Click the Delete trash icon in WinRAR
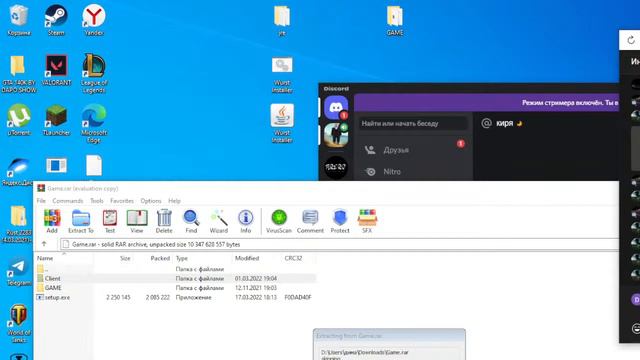This screenshot has width=640, height=360. (164, 221)
